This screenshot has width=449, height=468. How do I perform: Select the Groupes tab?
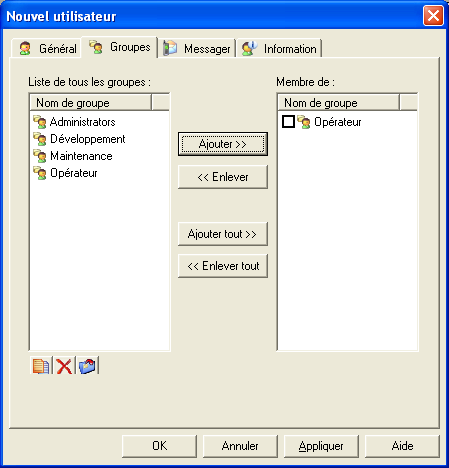click(x=120, y=47)
